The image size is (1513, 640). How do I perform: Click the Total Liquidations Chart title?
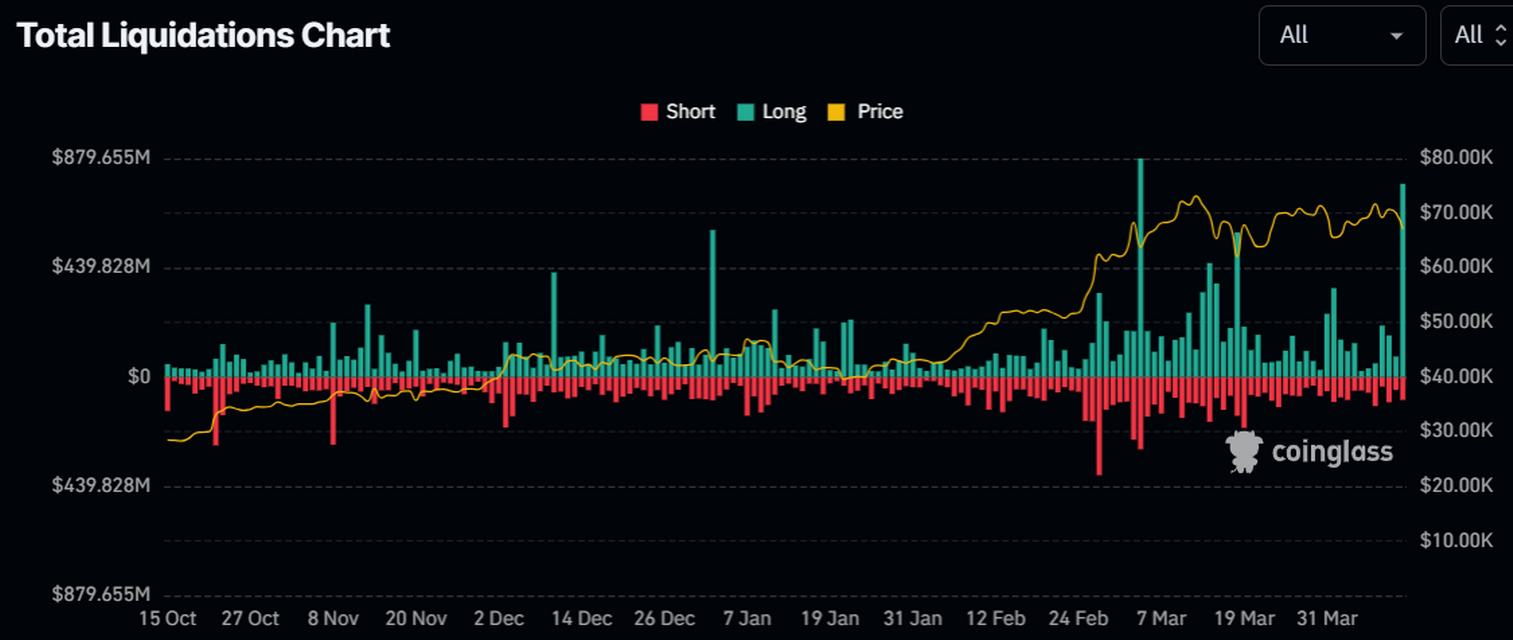pos(204,36)
